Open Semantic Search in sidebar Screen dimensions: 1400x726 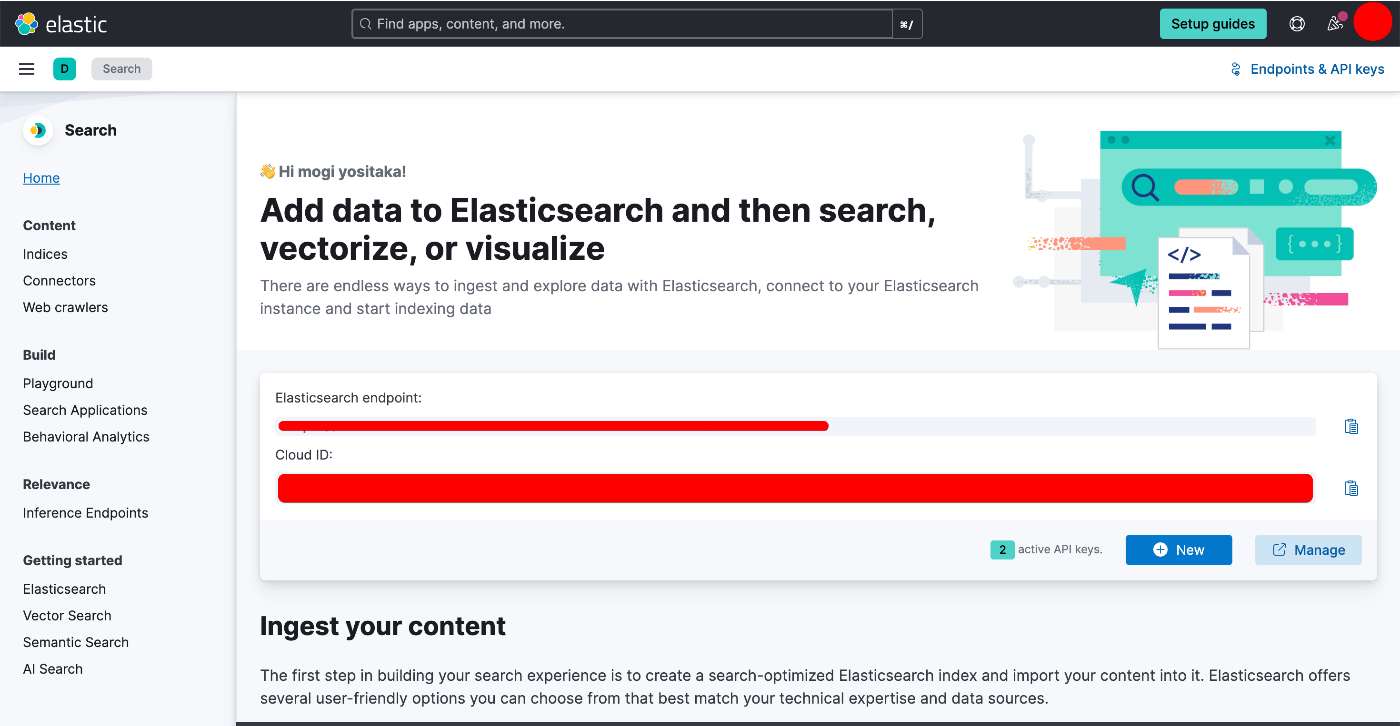pos(76,642)
